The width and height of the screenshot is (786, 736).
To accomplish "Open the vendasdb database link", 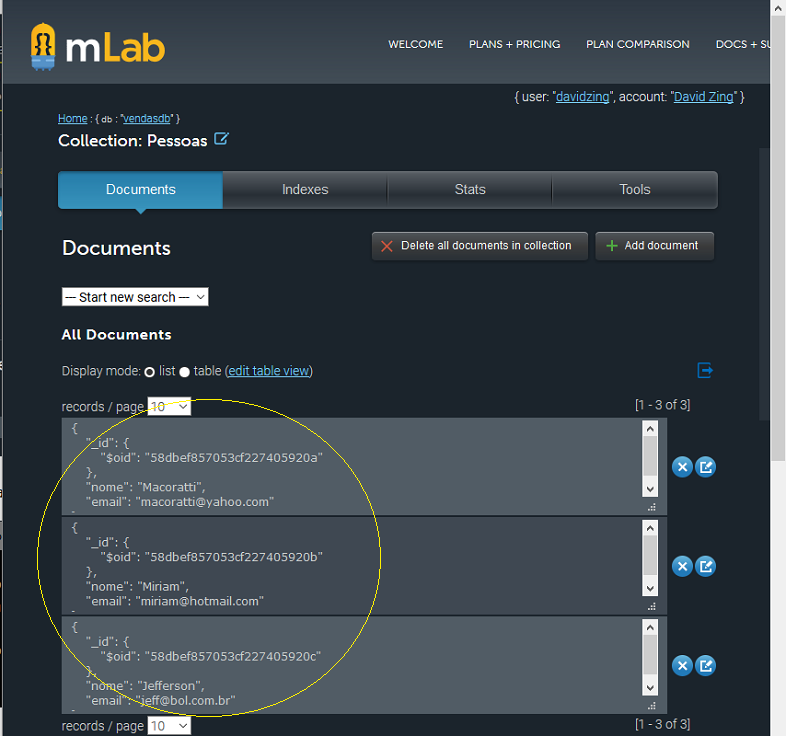I will pos(147,119).
